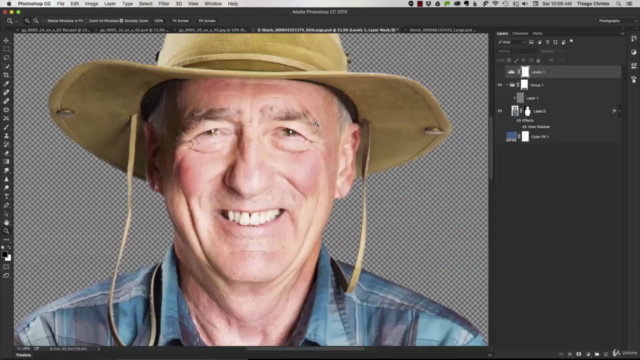
Task: Open blend mode Normal dropdown
Action: pyautogui.click(x=518, y=51)
